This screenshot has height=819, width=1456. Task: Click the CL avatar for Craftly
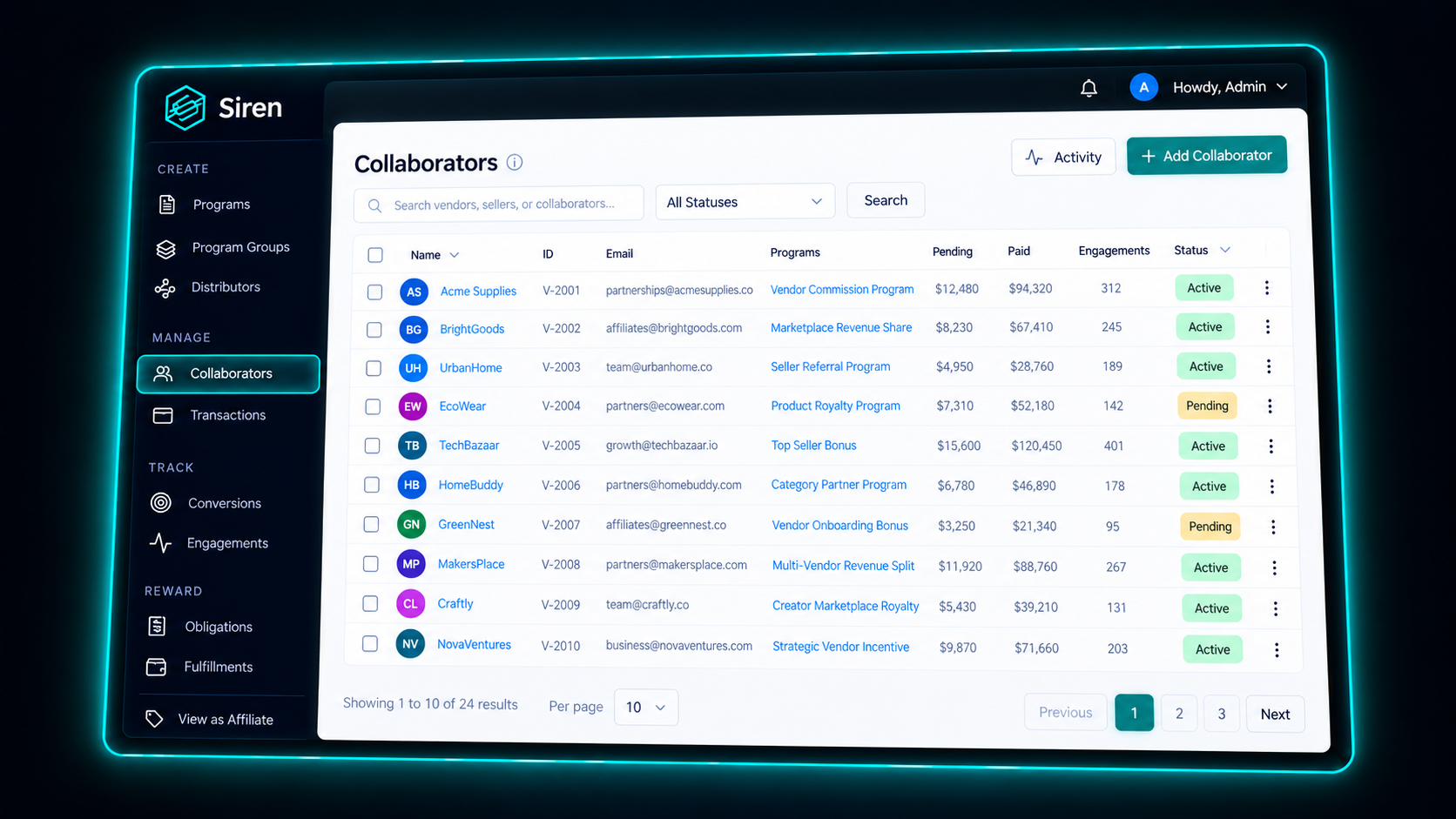coord(410,603)
